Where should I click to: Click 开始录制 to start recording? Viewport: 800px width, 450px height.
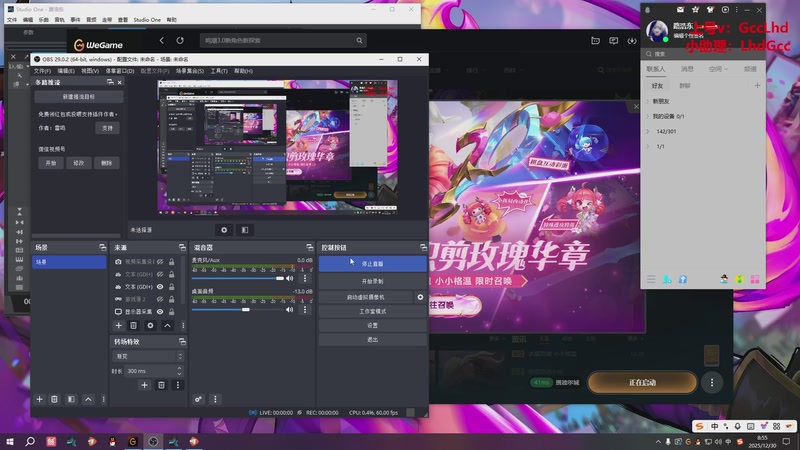point(372,281)
